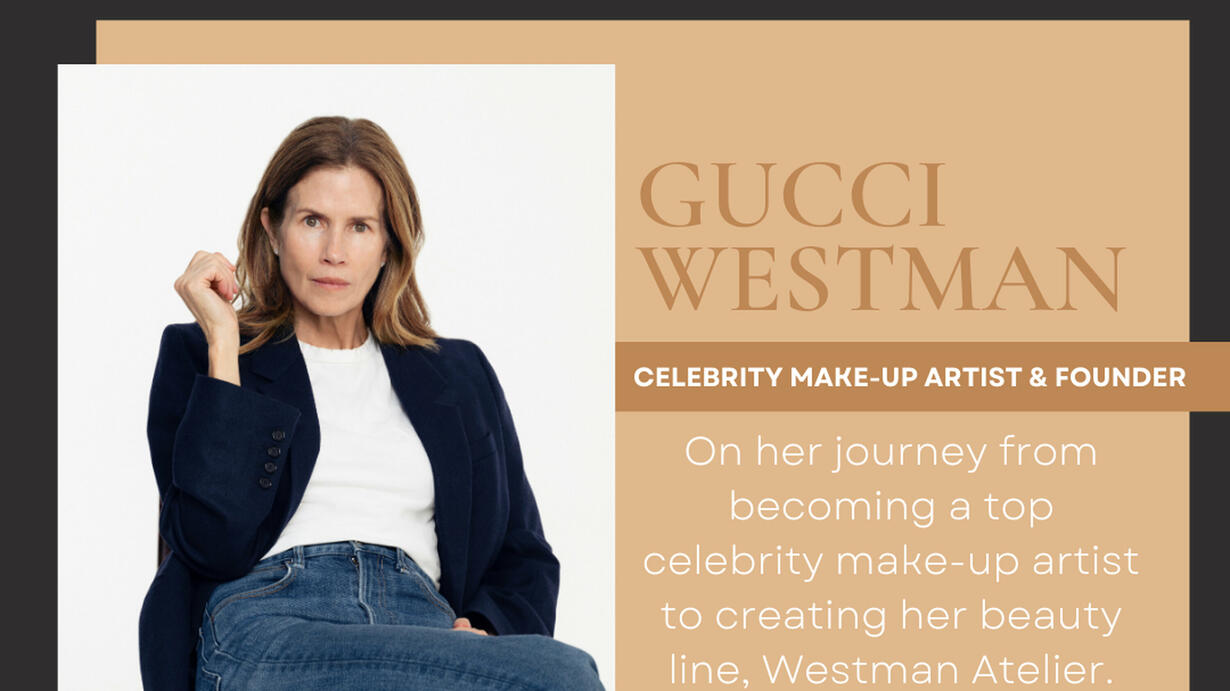This screenshot has height=691, width=1230.
Task: Select the large "WESTMAN" heading text
Action: (883, 279)
